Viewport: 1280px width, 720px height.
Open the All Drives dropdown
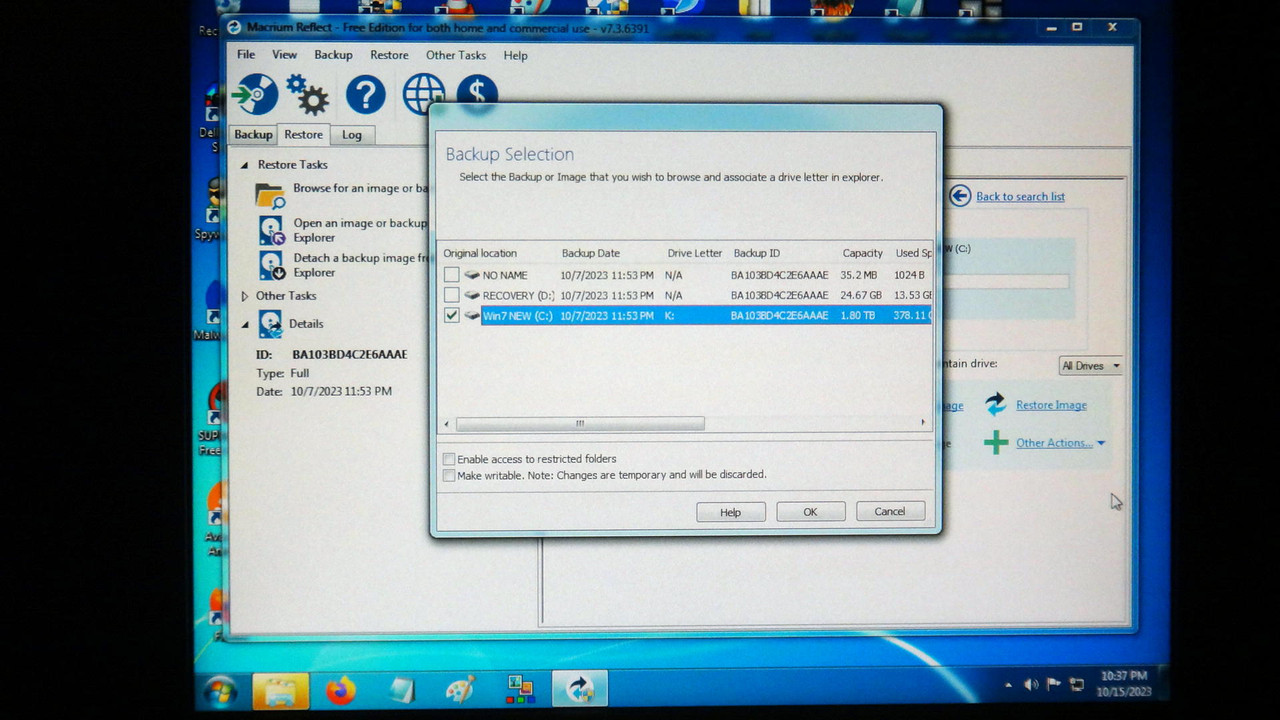click(x=1090, y=366)
